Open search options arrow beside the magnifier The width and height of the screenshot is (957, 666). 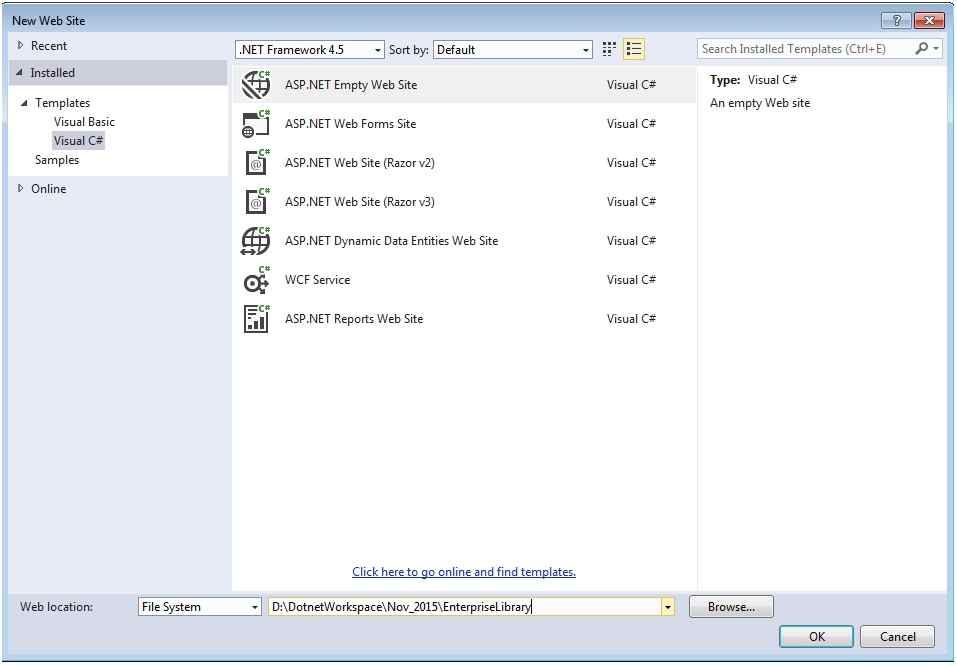coord(936,48)
